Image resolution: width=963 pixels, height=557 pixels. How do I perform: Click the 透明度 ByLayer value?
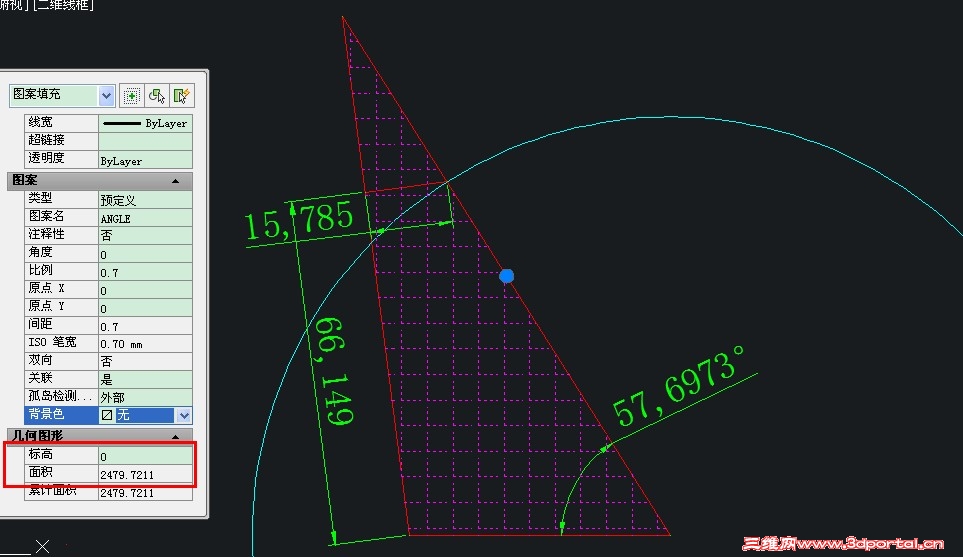pos(146,159)
